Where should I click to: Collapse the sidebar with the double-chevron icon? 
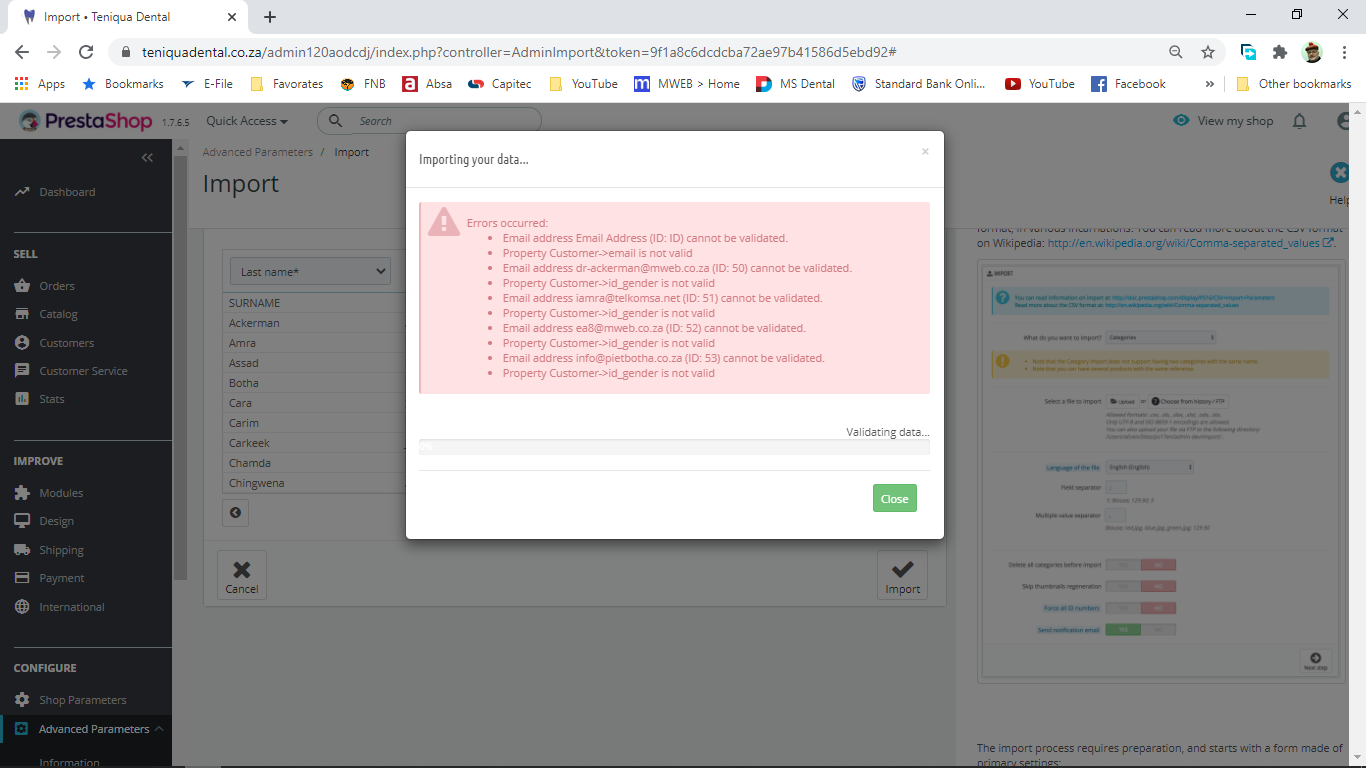[x=148, y=158]
